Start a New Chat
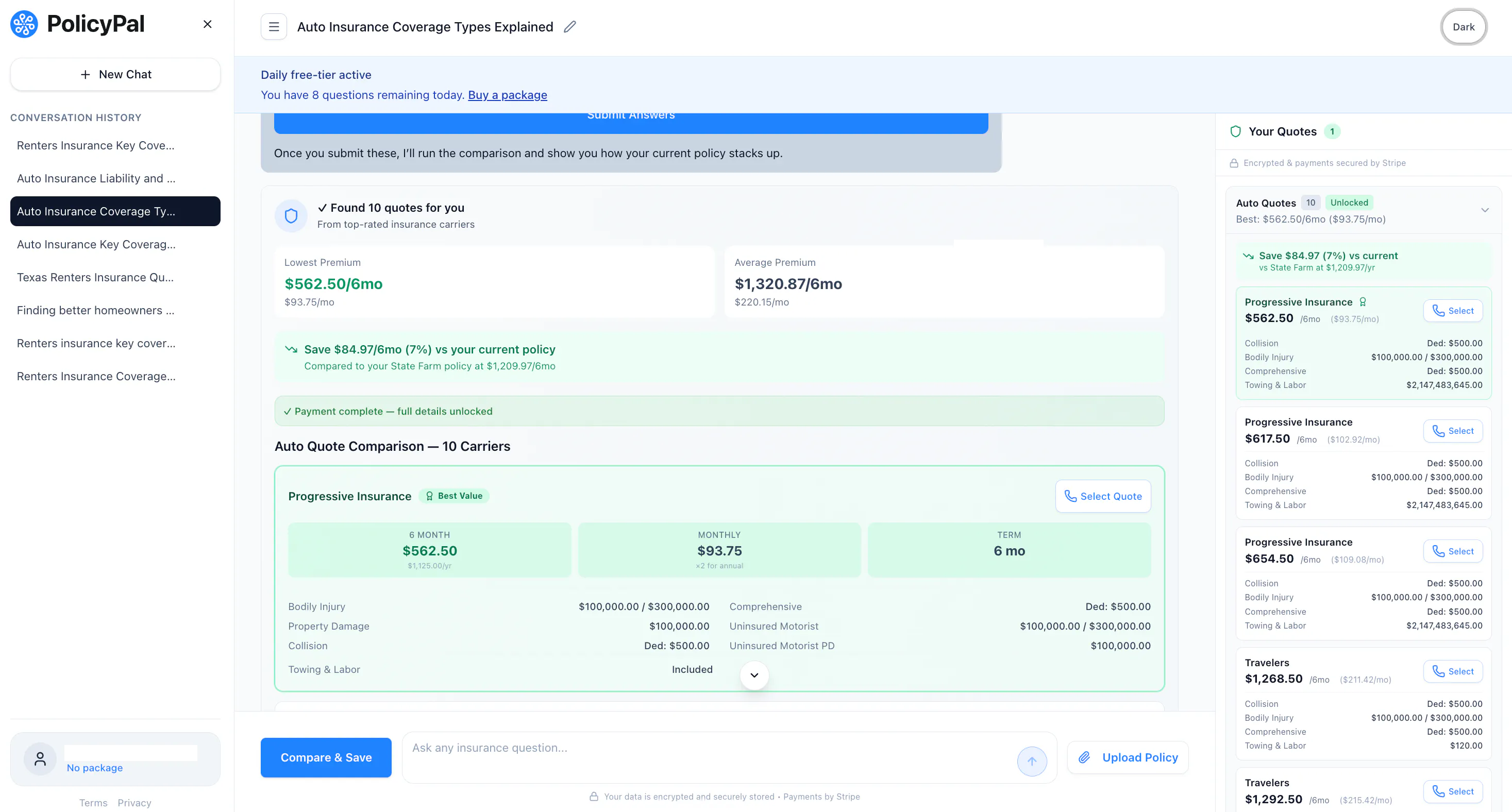Viewport: 1512px width, 812px height. (x=115, y=75)
